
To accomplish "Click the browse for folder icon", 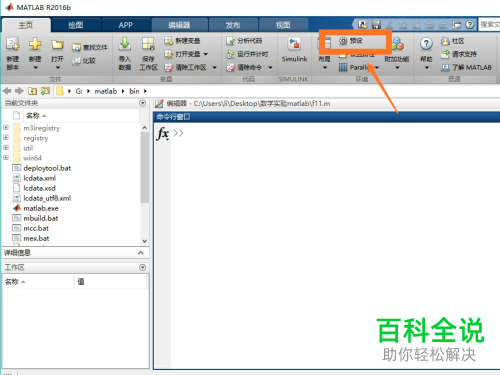I will [45, 91].
